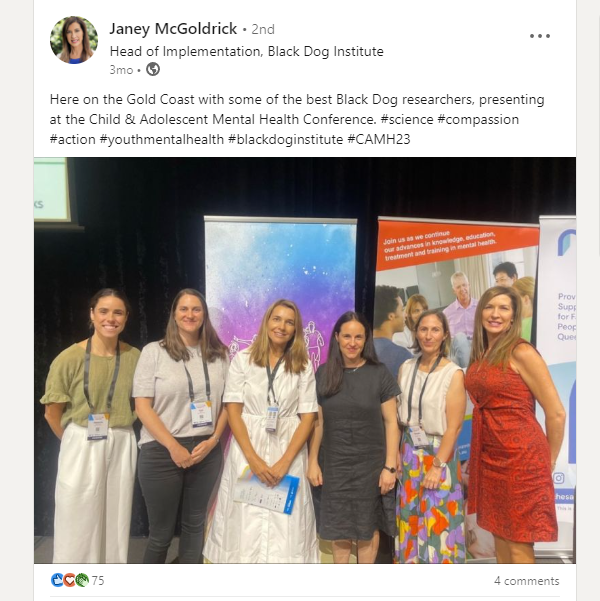
Task: Click the like reaction icon
Action: pyautogui.click(x=57, y=580)
